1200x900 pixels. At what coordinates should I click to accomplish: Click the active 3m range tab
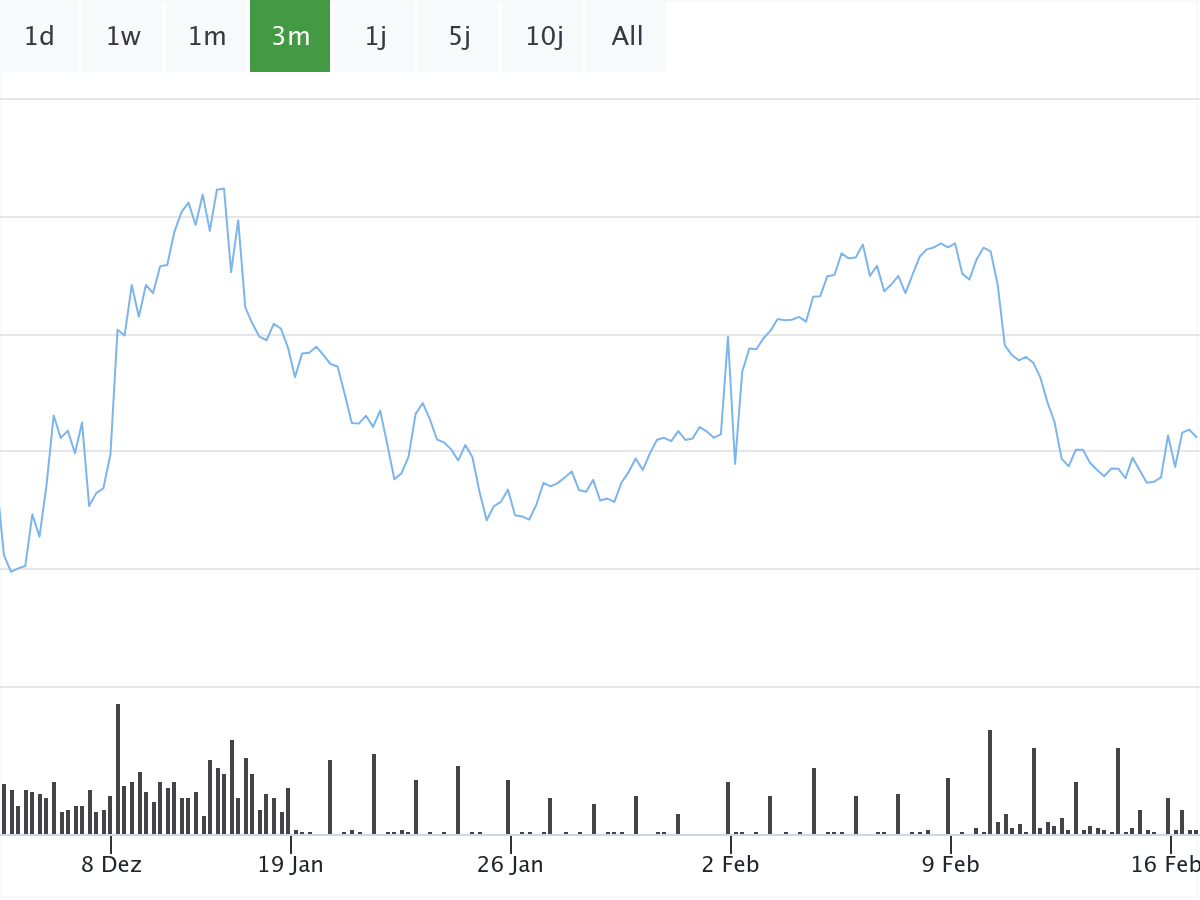(290, 37)
